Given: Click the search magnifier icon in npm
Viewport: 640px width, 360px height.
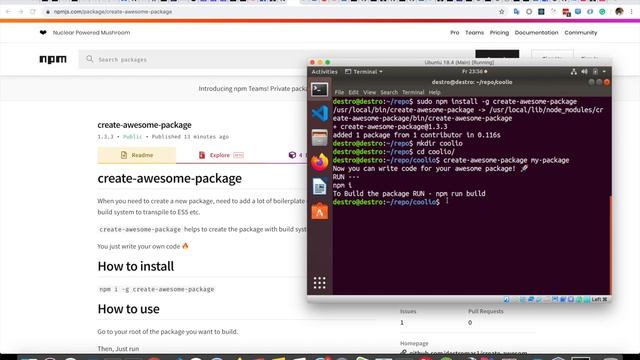Looking at the screenshot, I should (x=89, y=59).
